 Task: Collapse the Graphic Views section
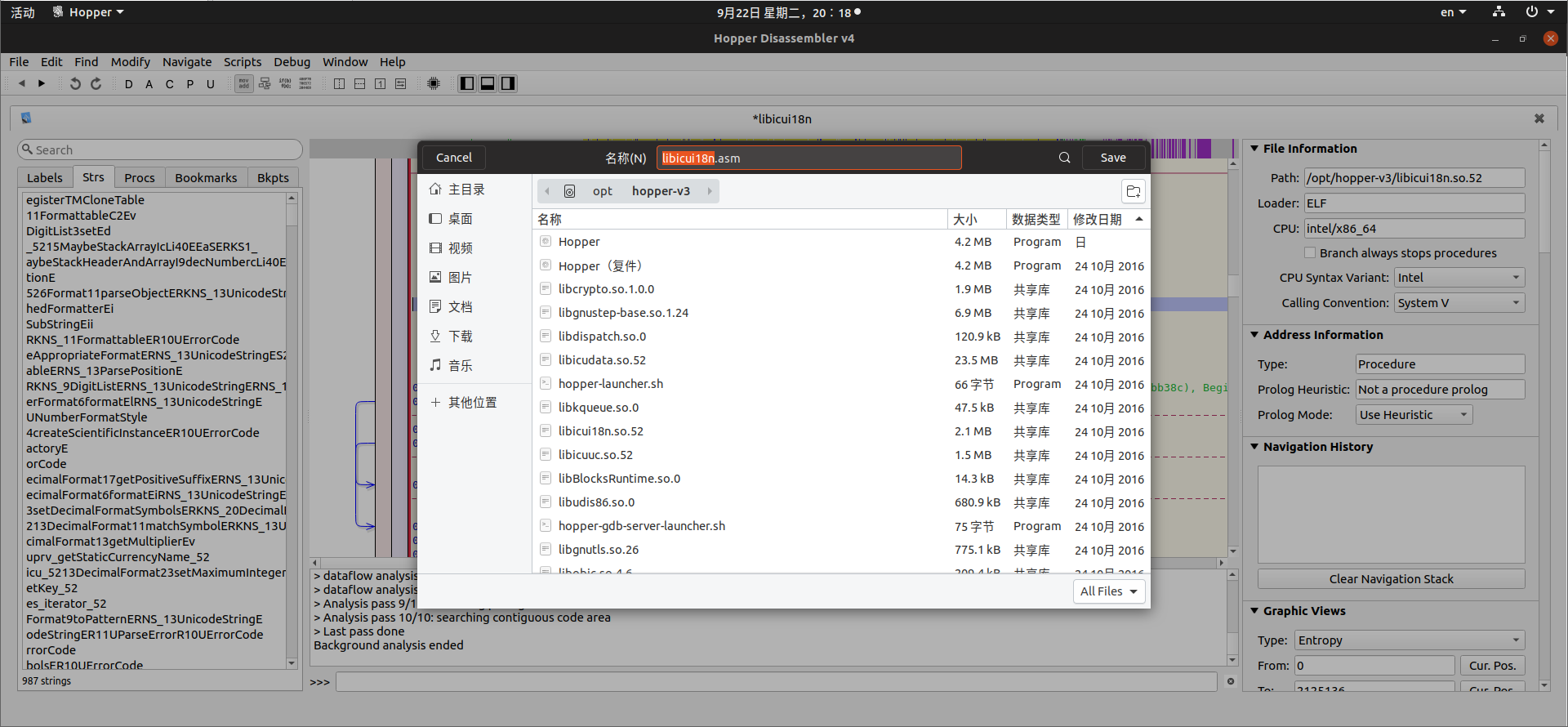click(1254, 611)
